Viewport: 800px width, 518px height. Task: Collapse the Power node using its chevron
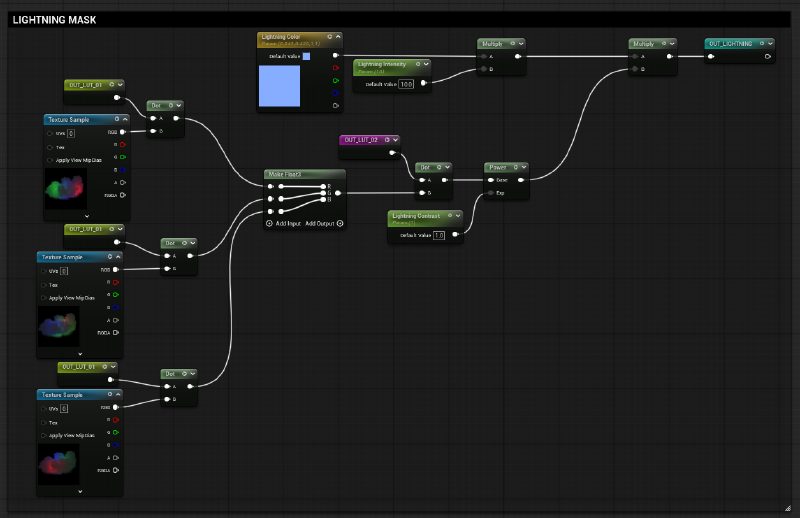[x=522, y=167]
